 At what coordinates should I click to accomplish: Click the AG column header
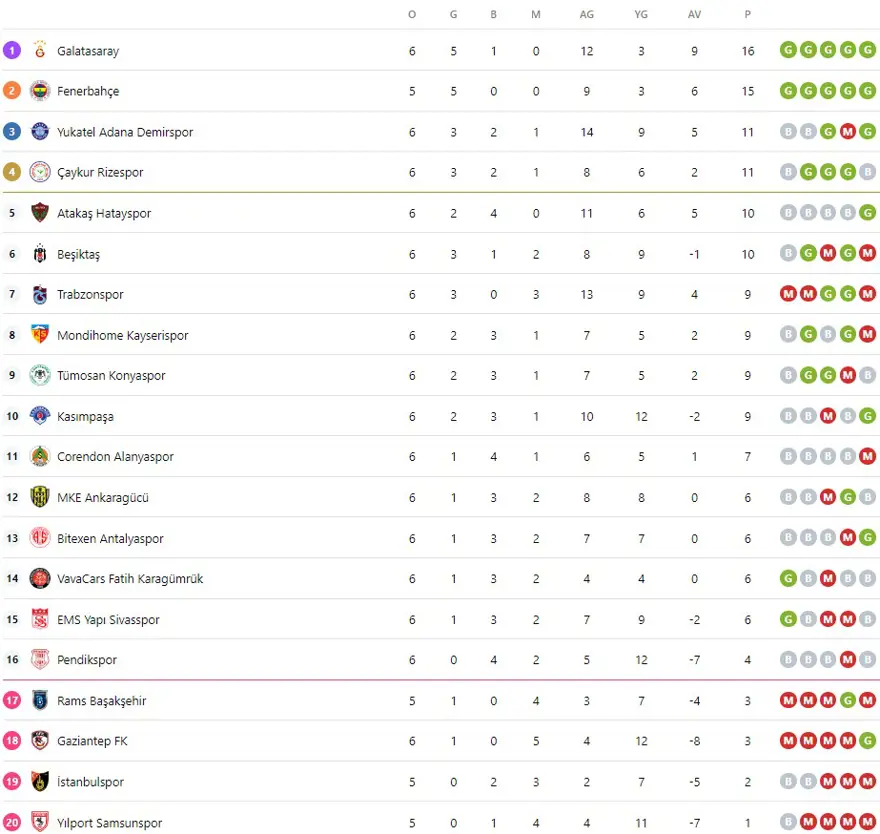(586, 14)
